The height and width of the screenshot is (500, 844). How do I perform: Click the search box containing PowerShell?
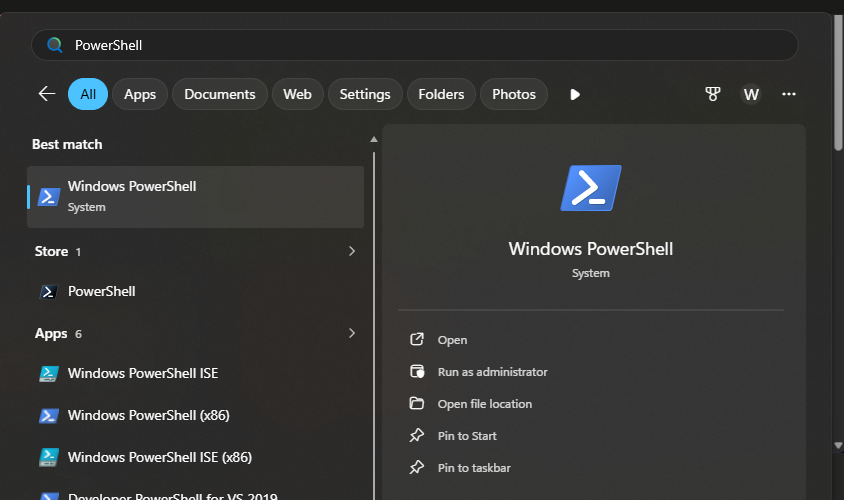click(414, 45)
